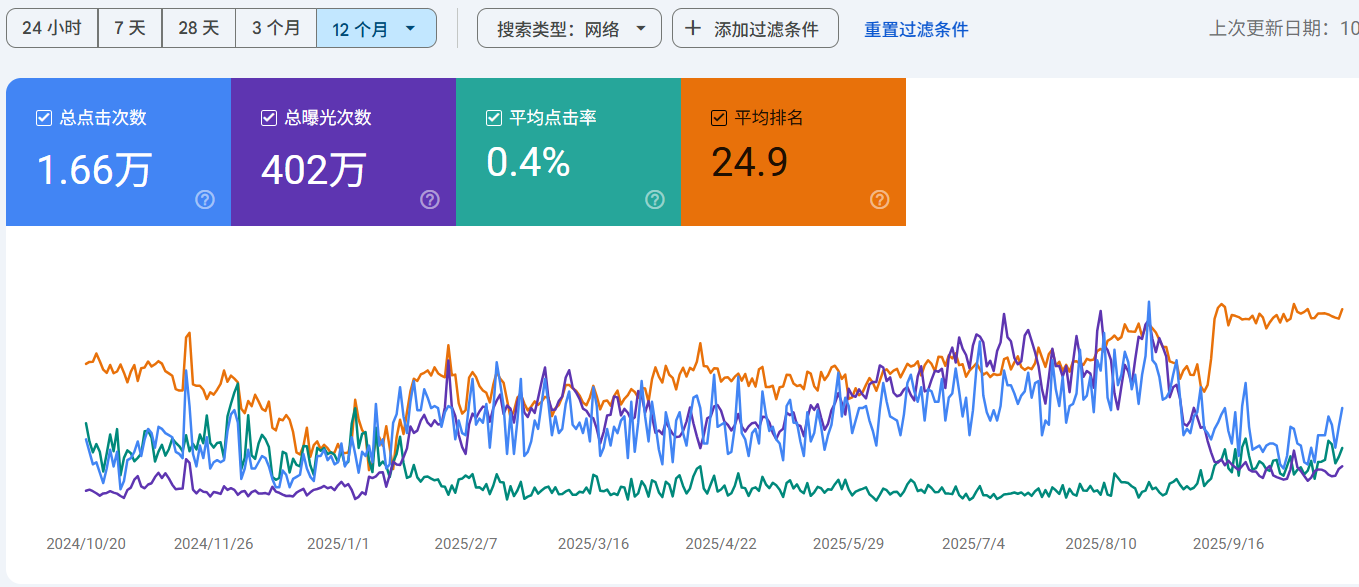Viewport: 1359px width, 587px height.
Task: Toggle the 总曝光次数 checkbox
Action: 269,118
